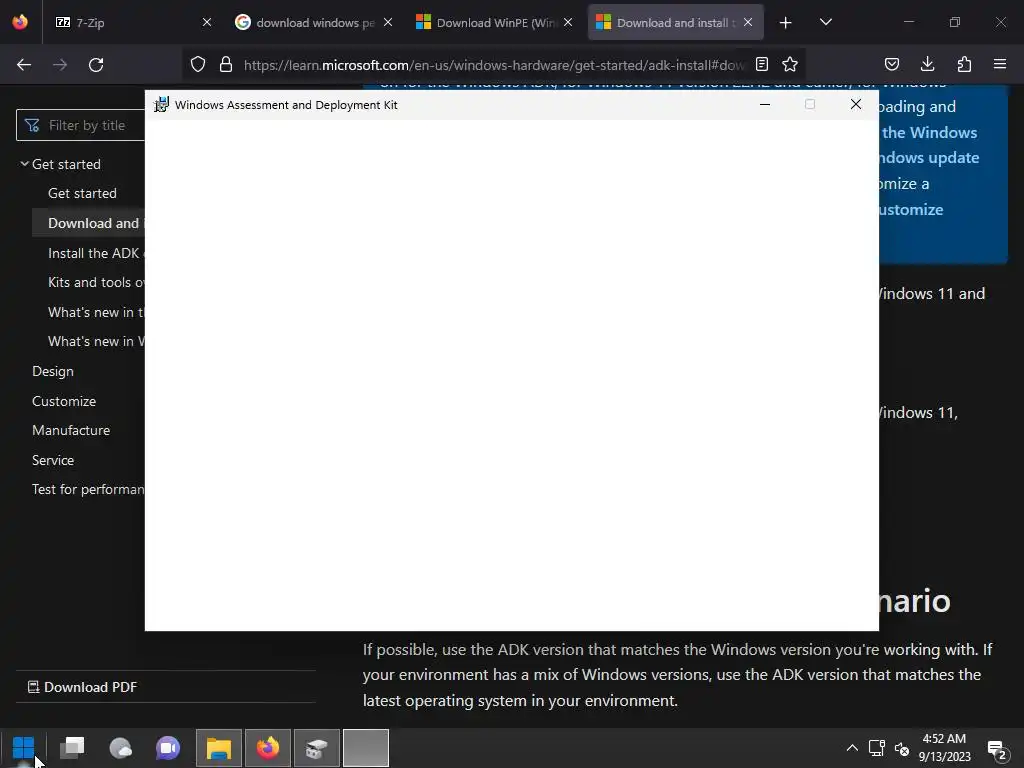Open a new browser tab

(x=786, y=23)
